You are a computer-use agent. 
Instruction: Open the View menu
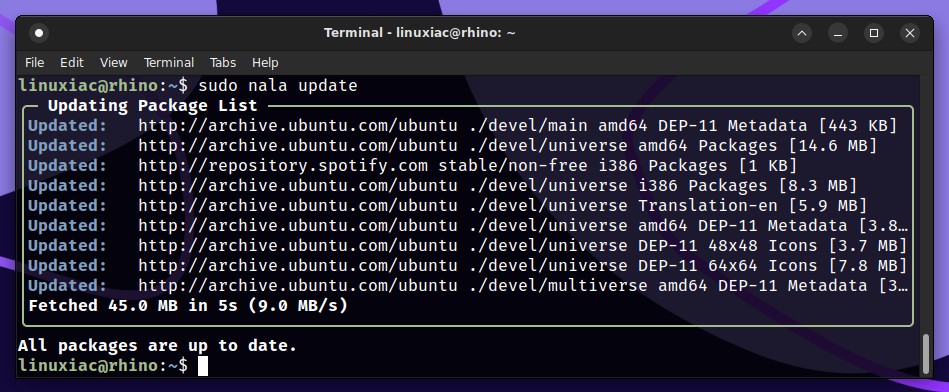(x=114, y=63)
